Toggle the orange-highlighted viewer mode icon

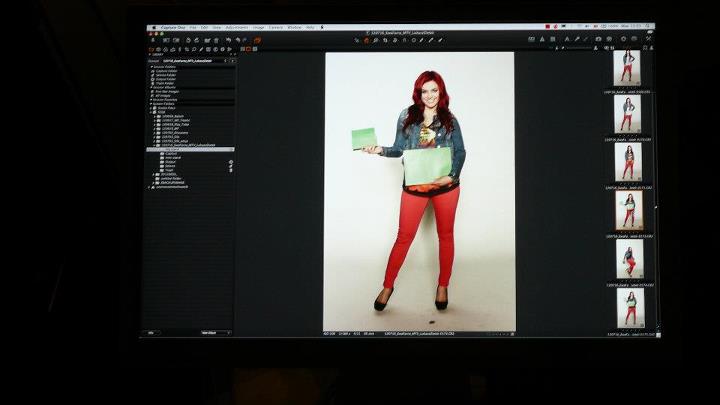248,49
